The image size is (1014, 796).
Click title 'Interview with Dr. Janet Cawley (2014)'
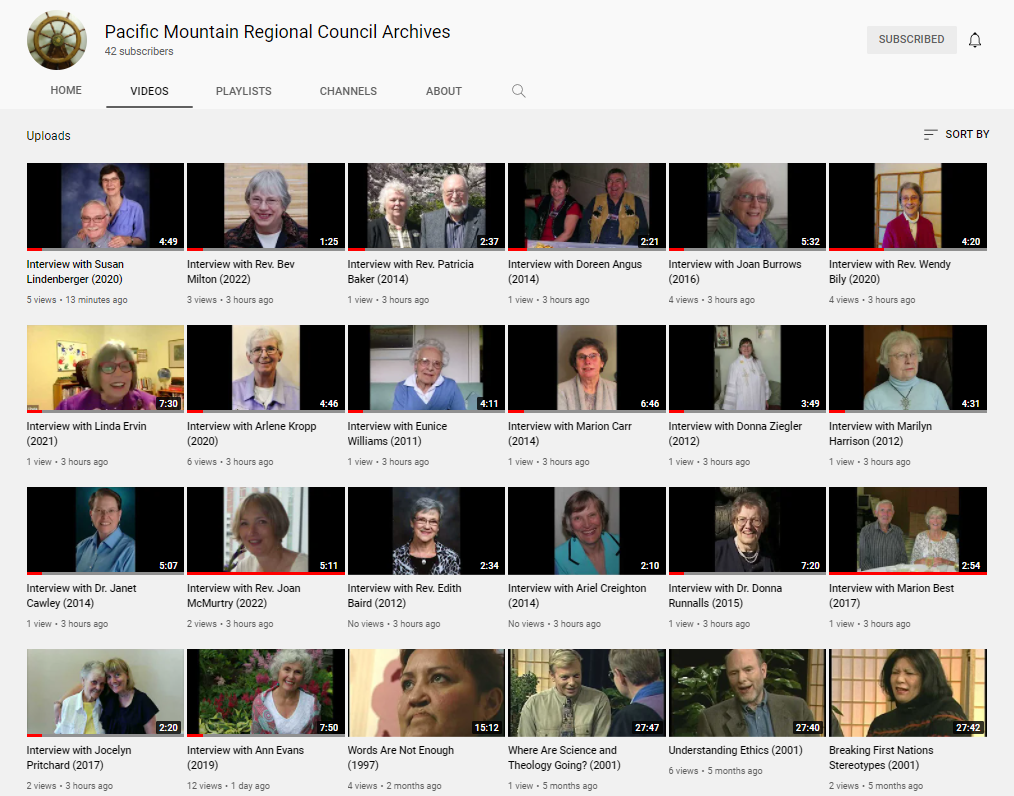pos(81,596)
